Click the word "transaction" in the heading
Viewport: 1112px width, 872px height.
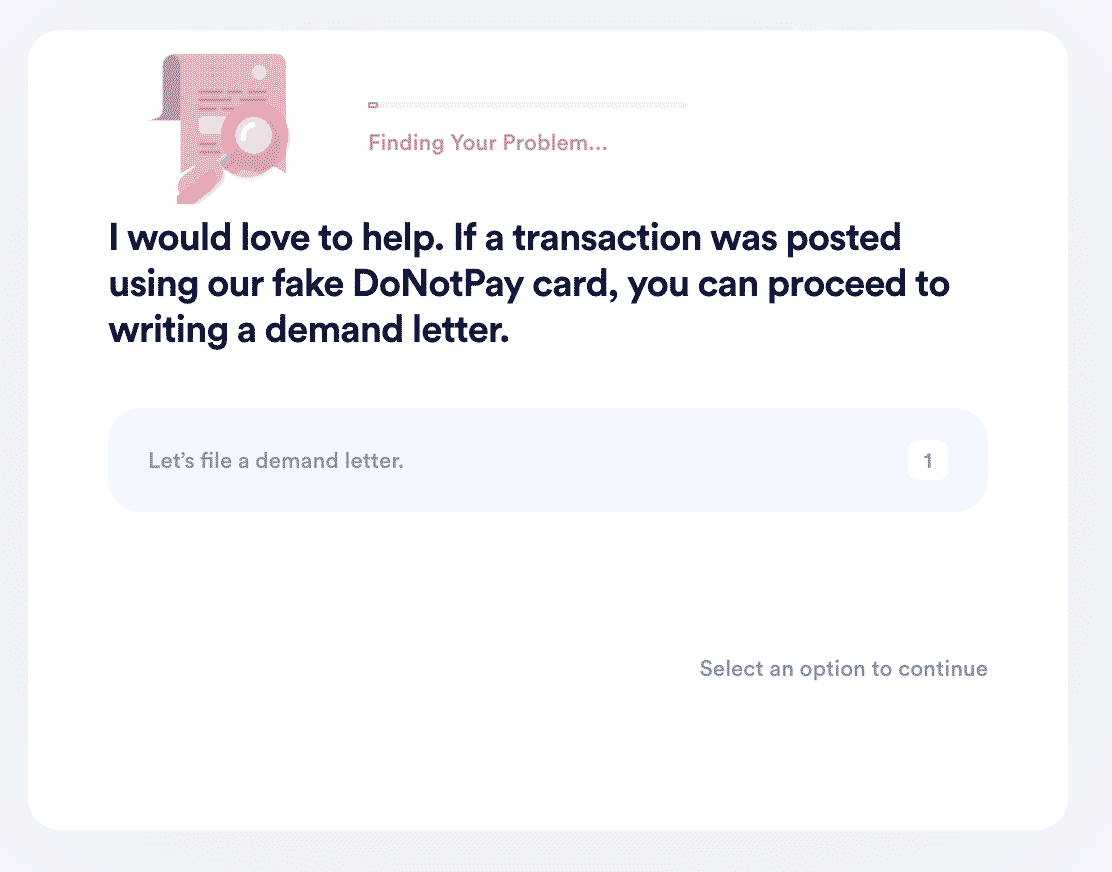click(607, 237)
